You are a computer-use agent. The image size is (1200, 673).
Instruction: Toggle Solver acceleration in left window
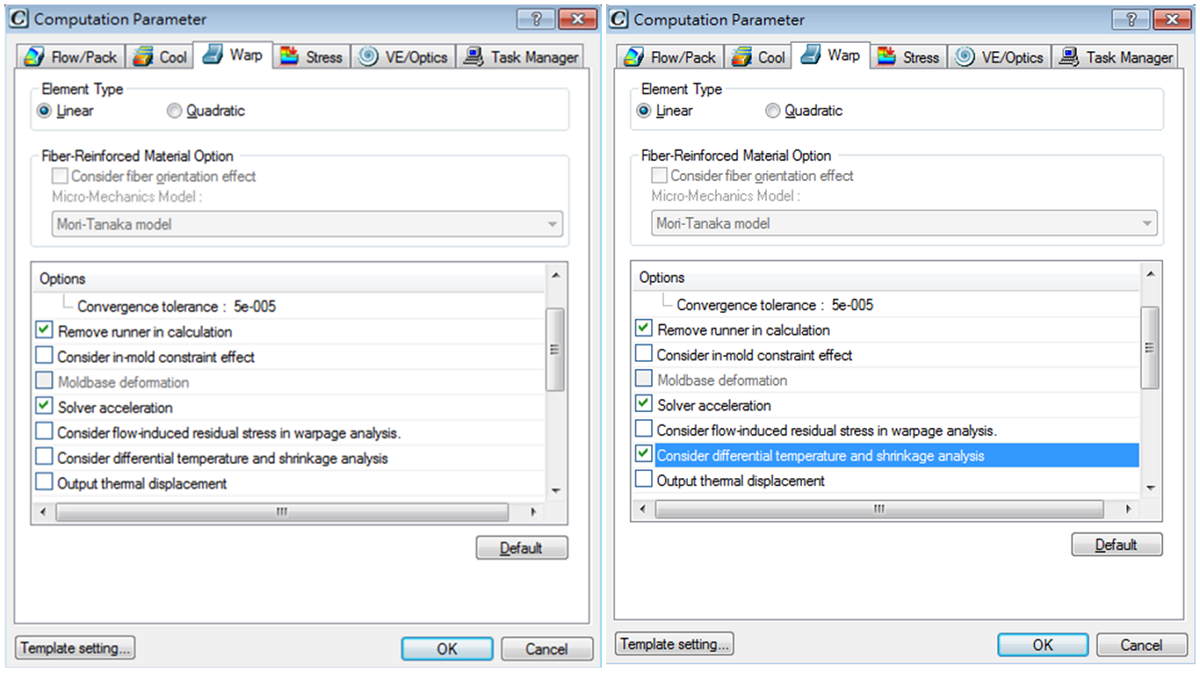pos(44,405)
